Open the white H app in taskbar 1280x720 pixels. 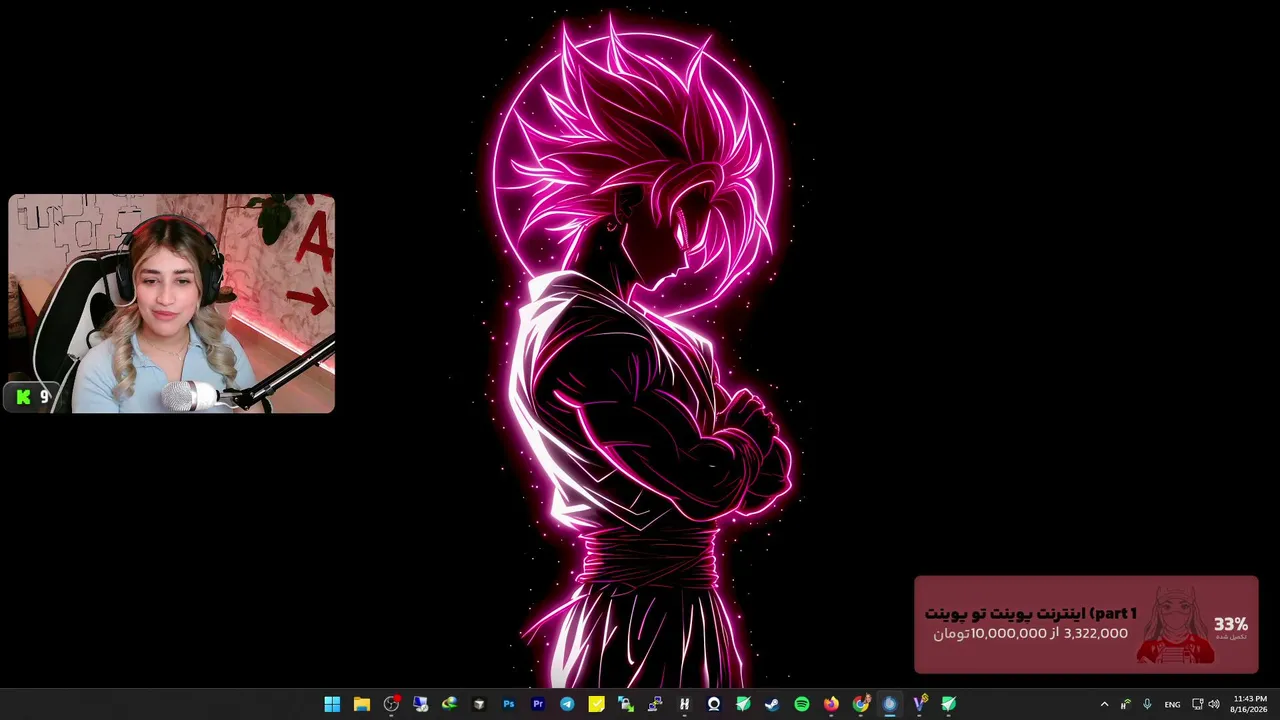(x=684, y=704)
